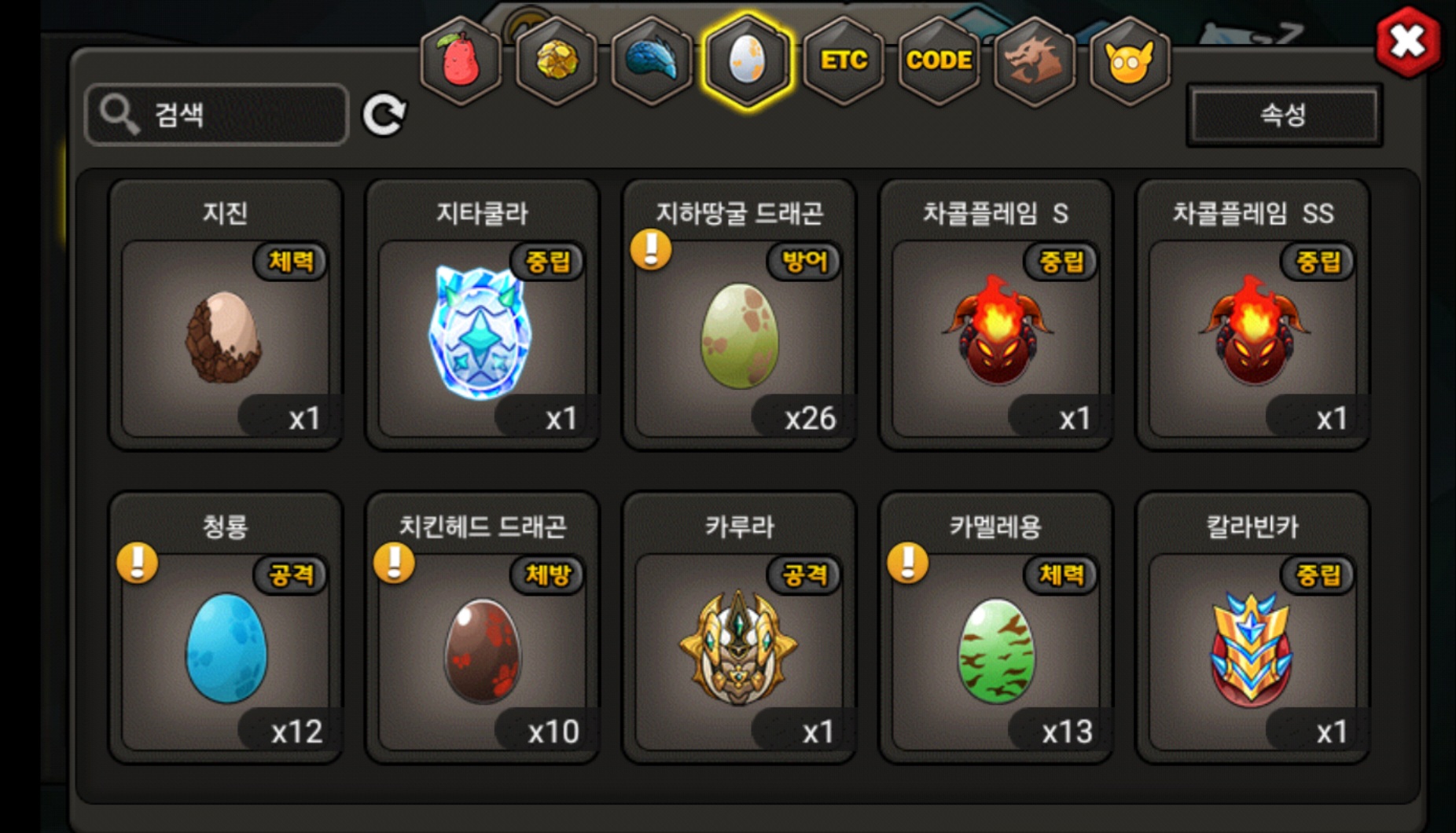Click the magnifying glass search icon

click(119, 115)
